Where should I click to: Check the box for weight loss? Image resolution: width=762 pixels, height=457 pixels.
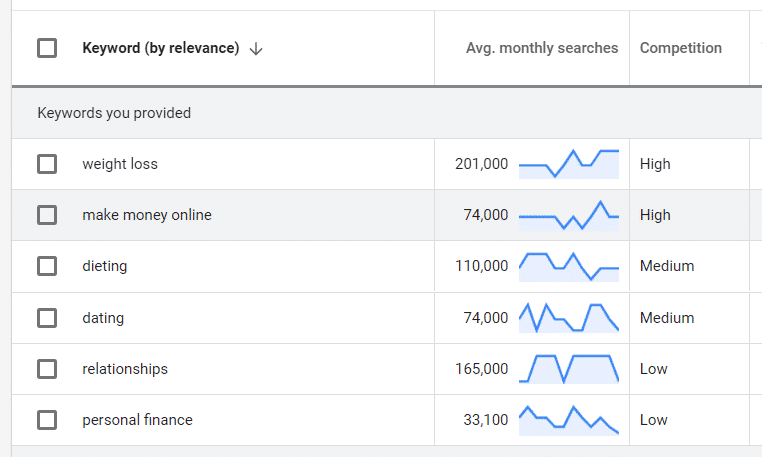[47, 164]
